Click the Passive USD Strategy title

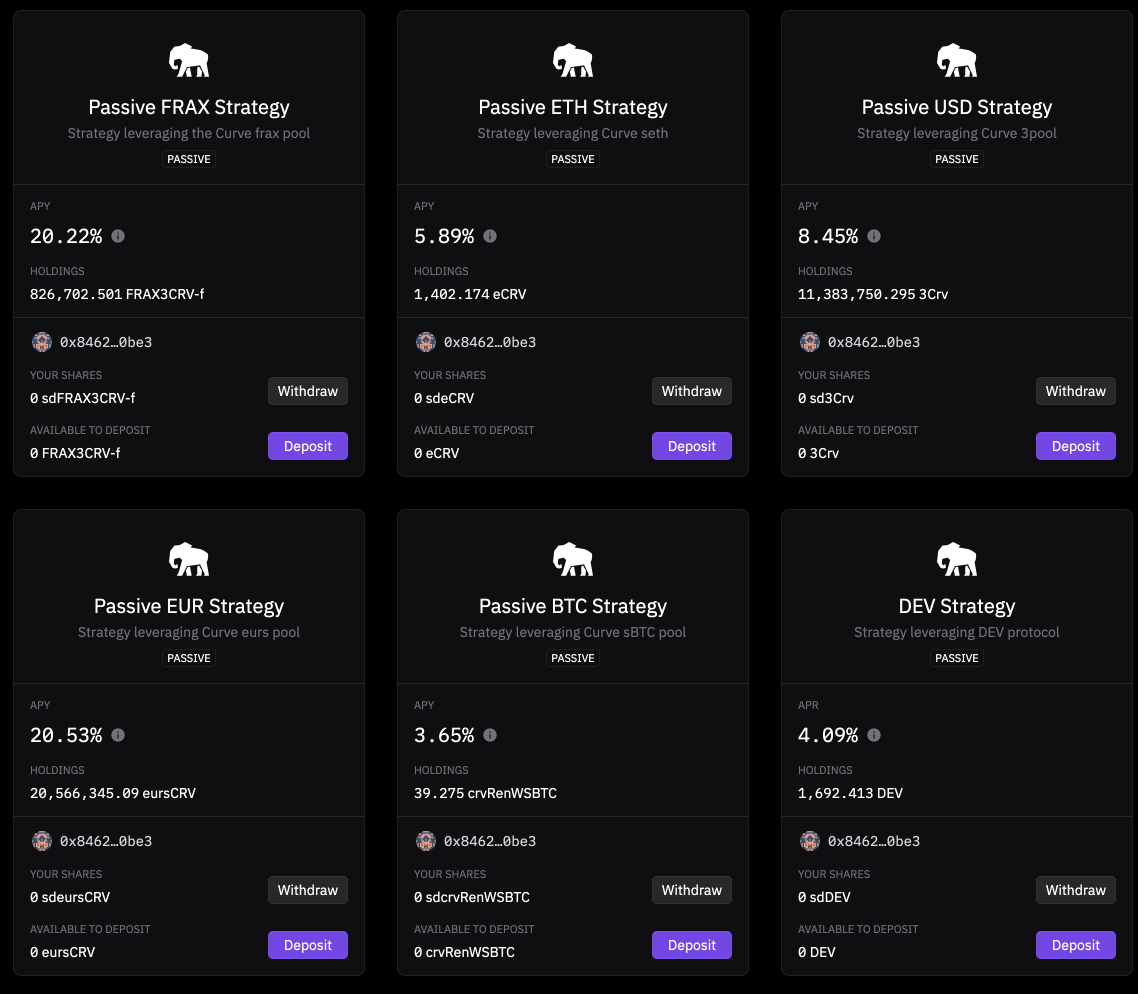[957, 107]
